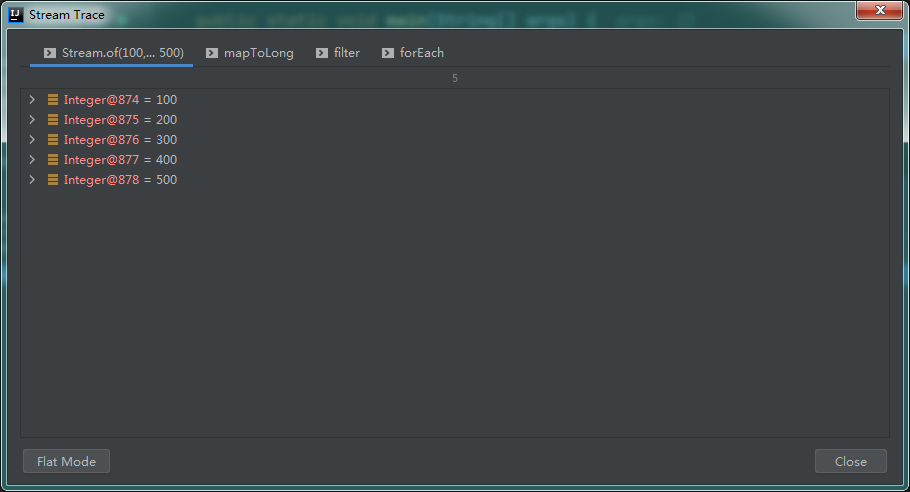Click the Close button at bottom
910x492 pixels.
tap(851, 461)
